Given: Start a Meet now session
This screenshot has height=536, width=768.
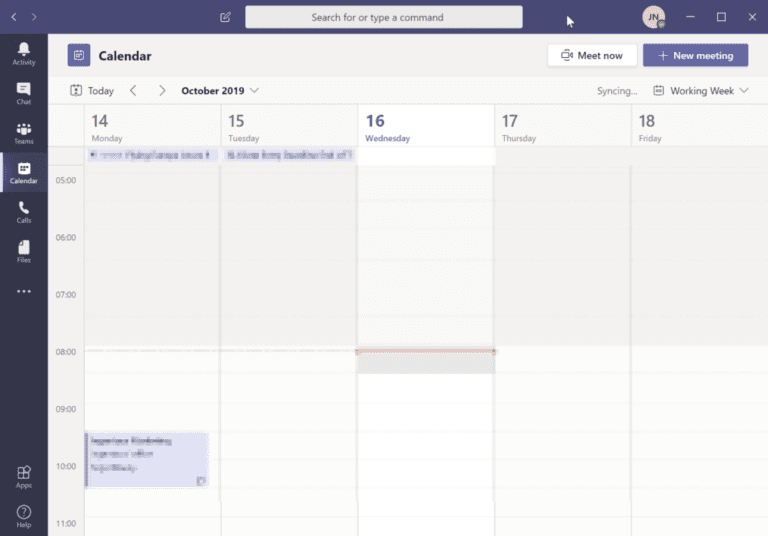Looking at the screenshot, I should [x=592, y=55].
